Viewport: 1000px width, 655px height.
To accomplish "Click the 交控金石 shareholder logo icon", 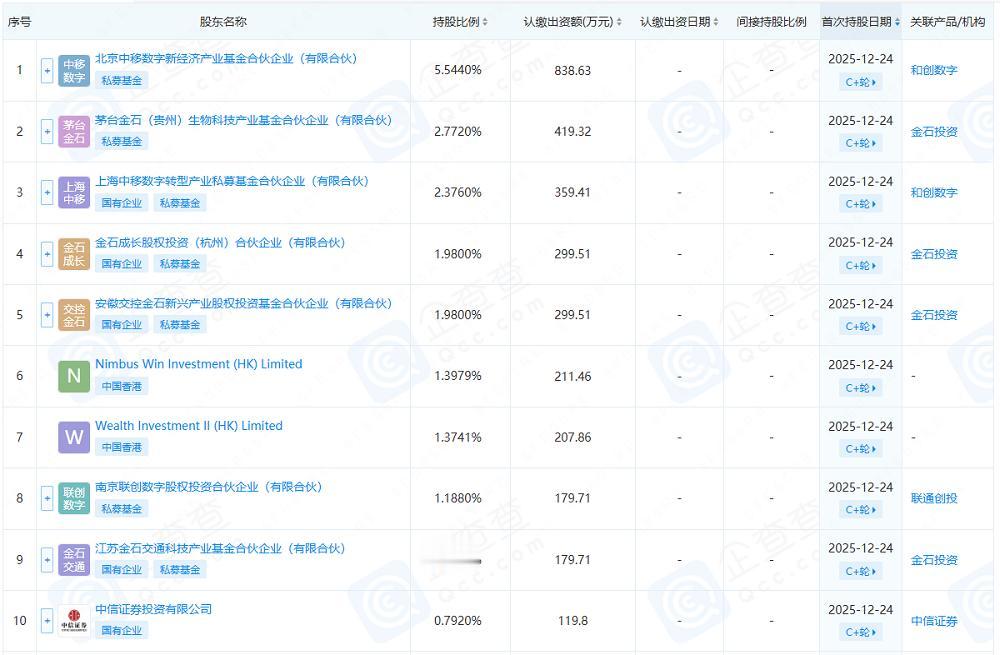I will (74, 315).
